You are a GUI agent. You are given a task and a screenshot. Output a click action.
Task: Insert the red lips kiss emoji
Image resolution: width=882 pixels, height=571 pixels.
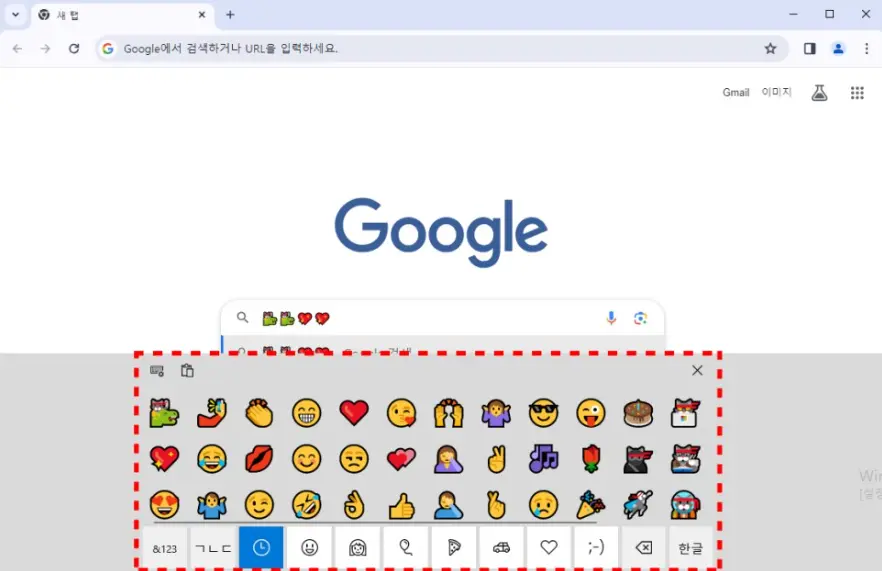coord(259,459)
